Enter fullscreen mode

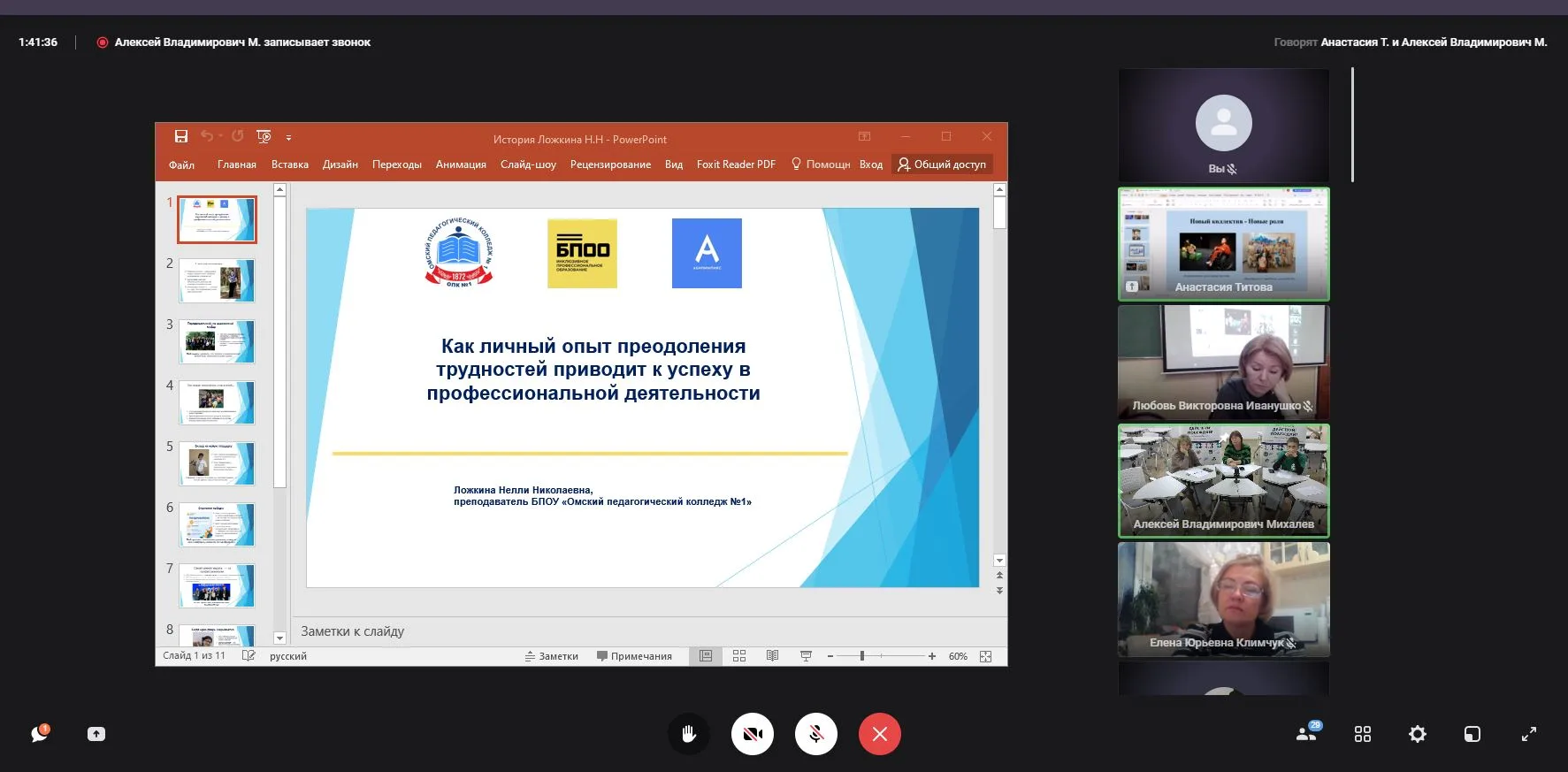click(x=1529, y=734)
